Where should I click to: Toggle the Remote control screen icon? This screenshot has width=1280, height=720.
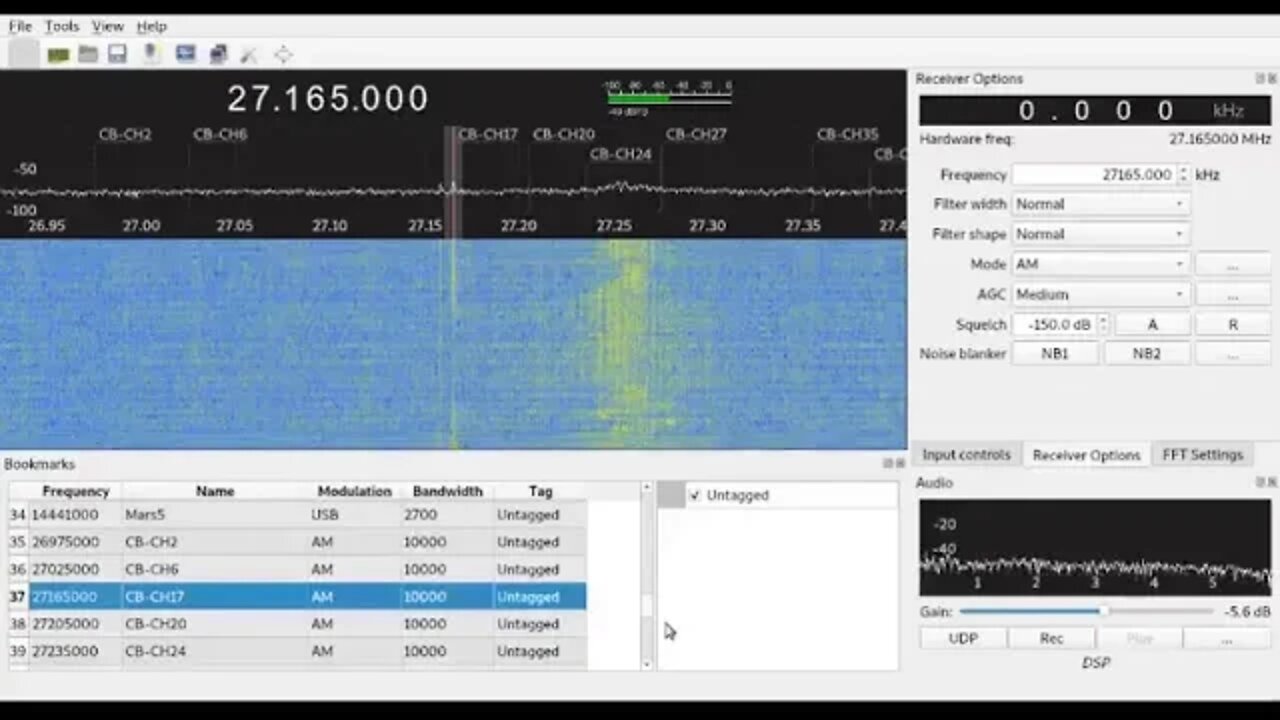185,54
